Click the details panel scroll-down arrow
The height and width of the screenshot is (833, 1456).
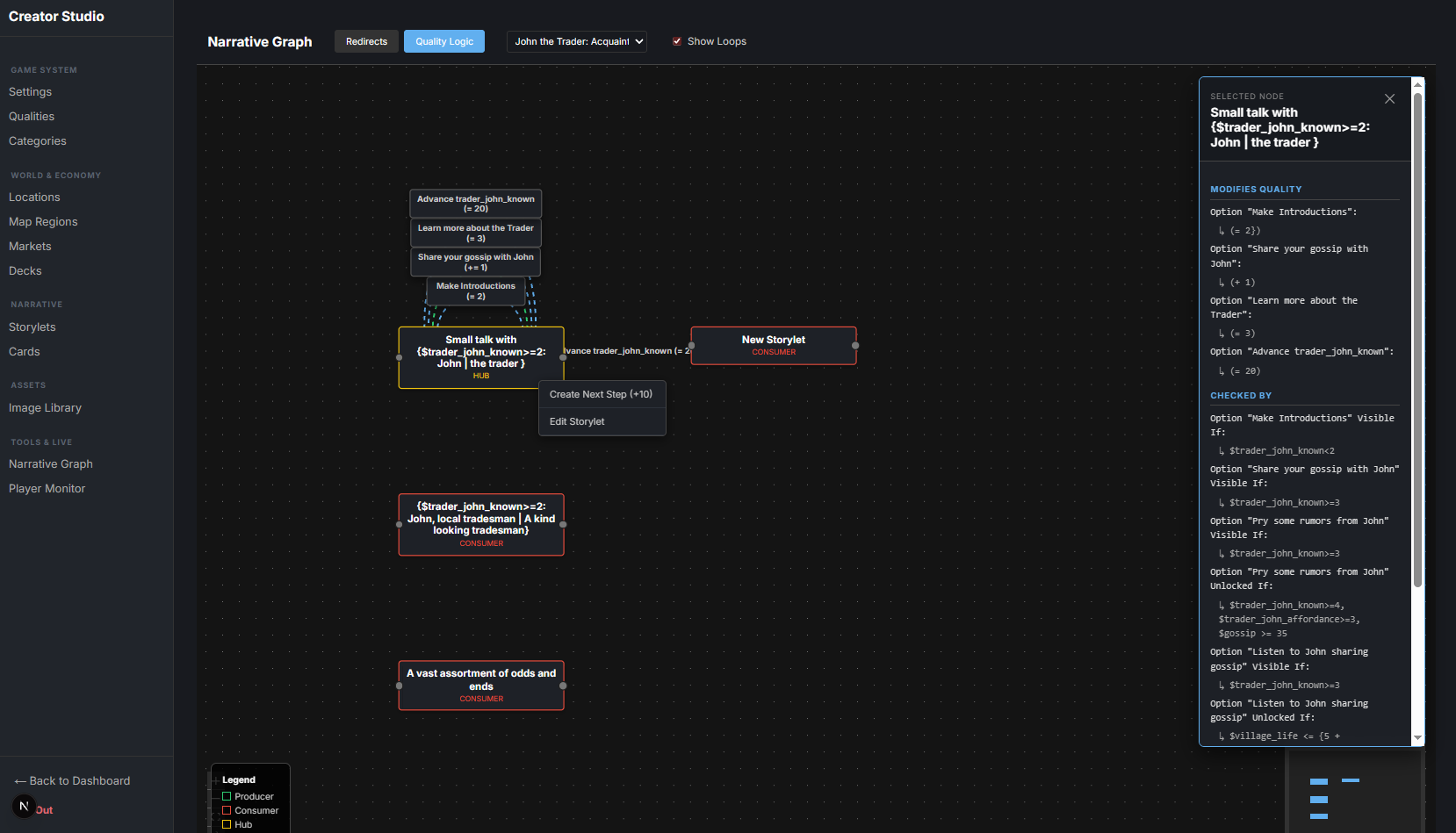1417,738
